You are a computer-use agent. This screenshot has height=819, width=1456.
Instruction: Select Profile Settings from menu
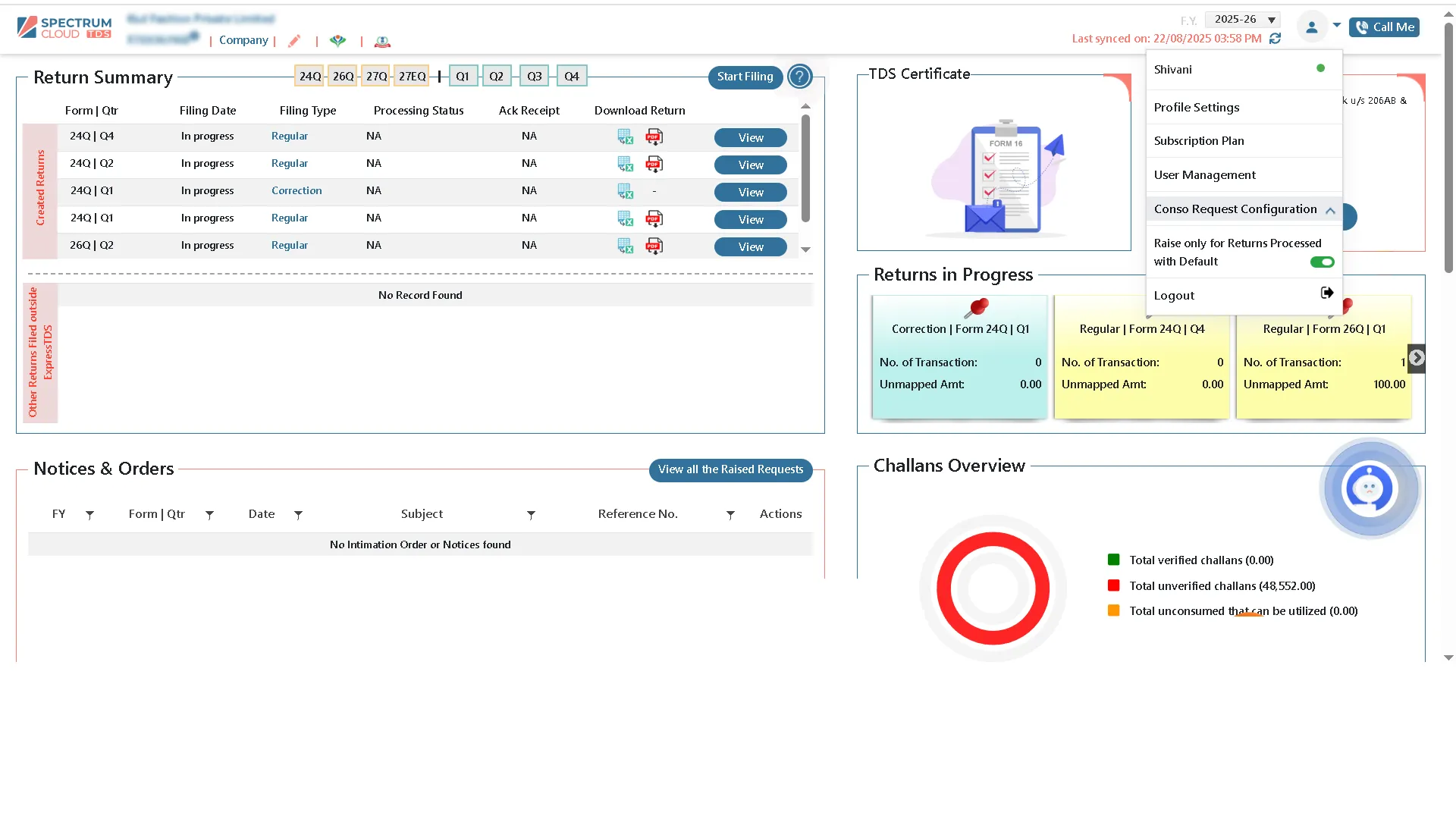click(1196, 108)
